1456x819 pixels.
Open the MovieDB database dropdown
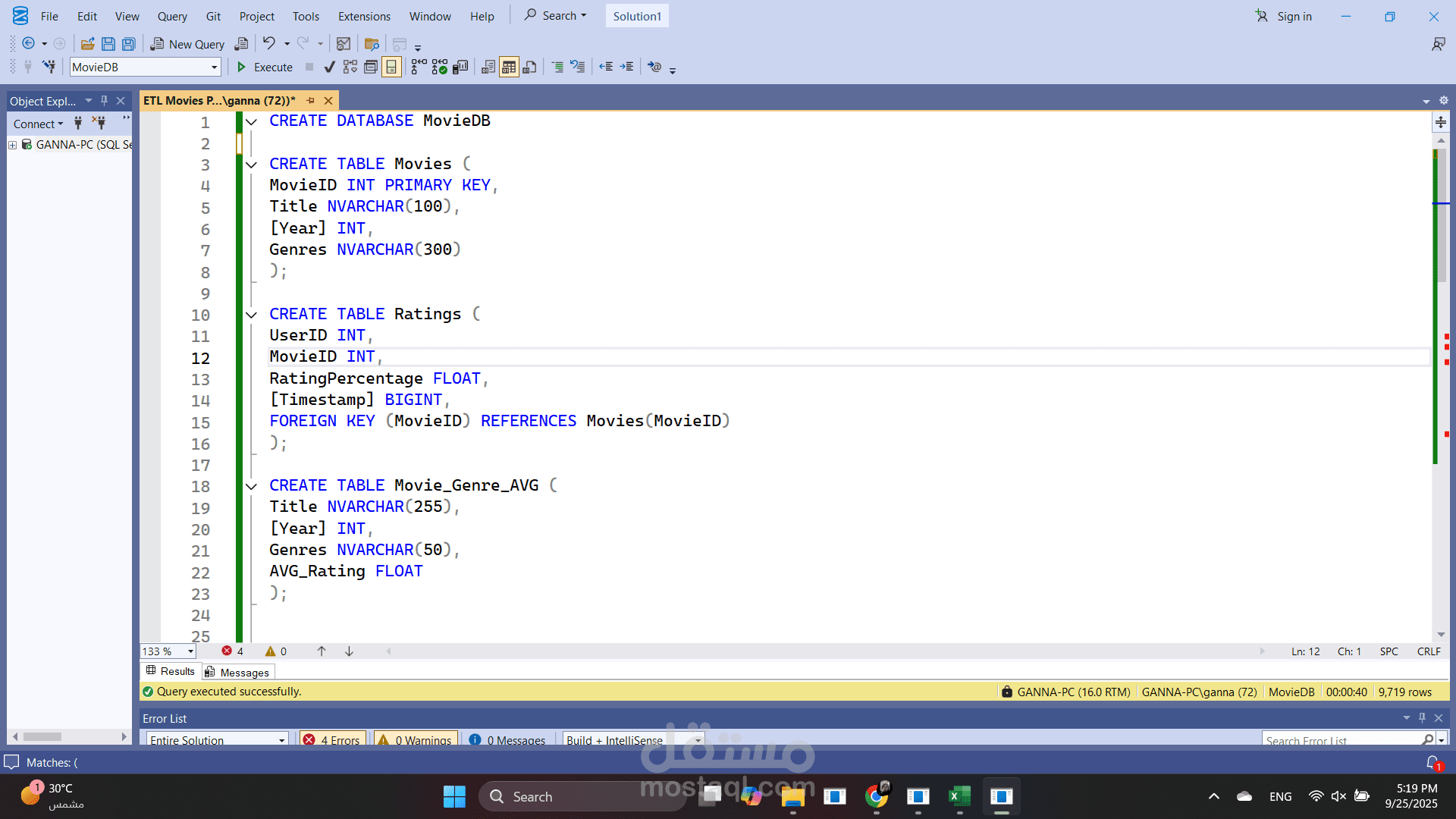[x=215, y=67]
